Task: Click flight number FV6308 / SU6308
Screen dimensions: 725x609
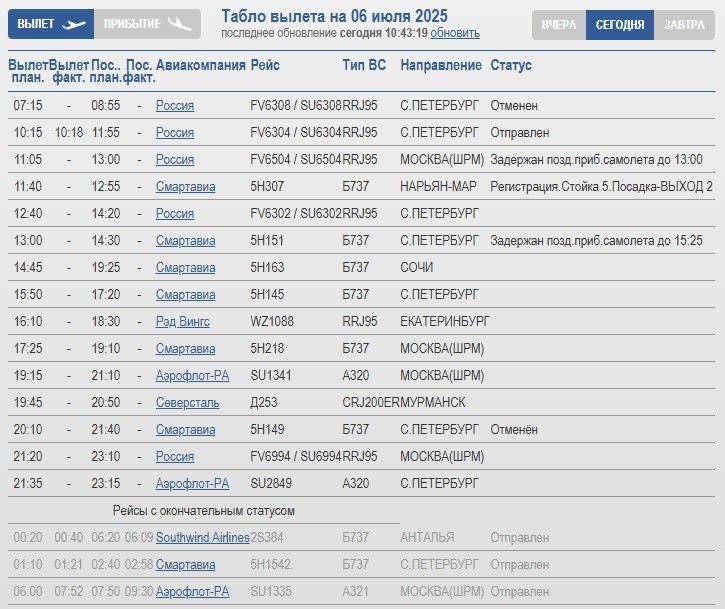Action: point(296,105)
